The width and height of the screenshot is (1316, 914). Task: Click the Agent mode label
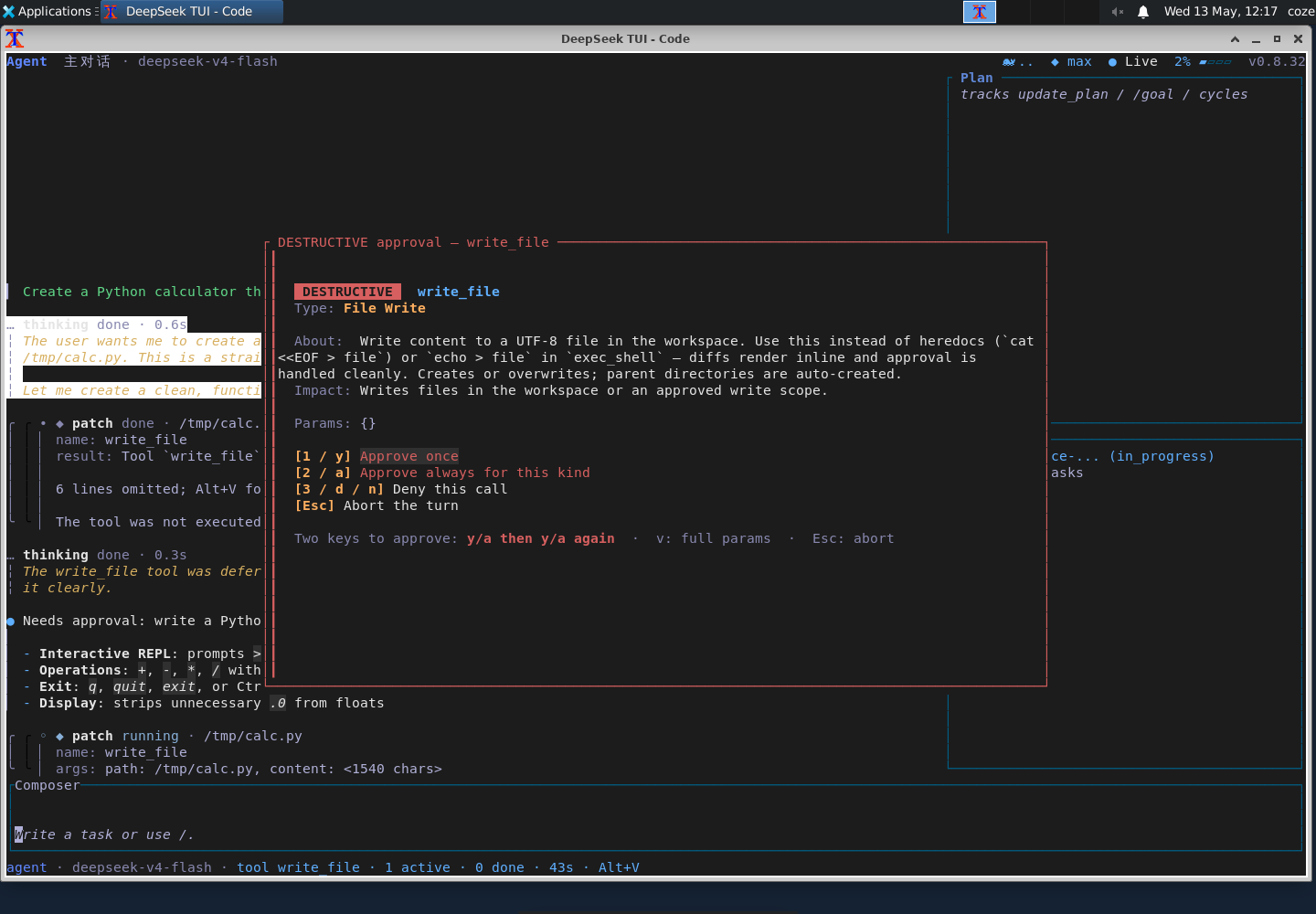tap(27, 61)
